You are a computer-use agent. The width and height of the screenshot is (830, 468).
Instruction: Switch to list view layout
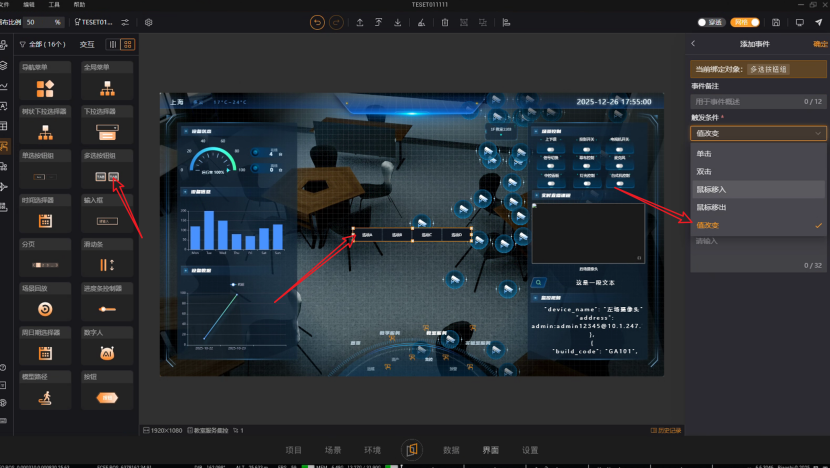click(113, 44)
